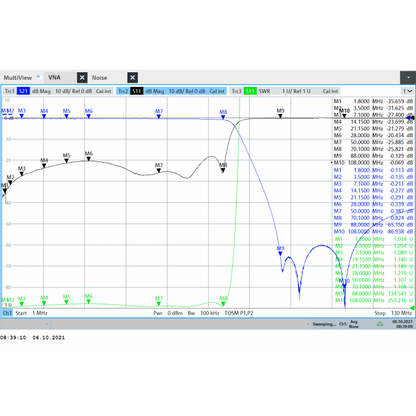
Task: Click marker table row with '-0.069 dB'
Action: pos(373,162)
